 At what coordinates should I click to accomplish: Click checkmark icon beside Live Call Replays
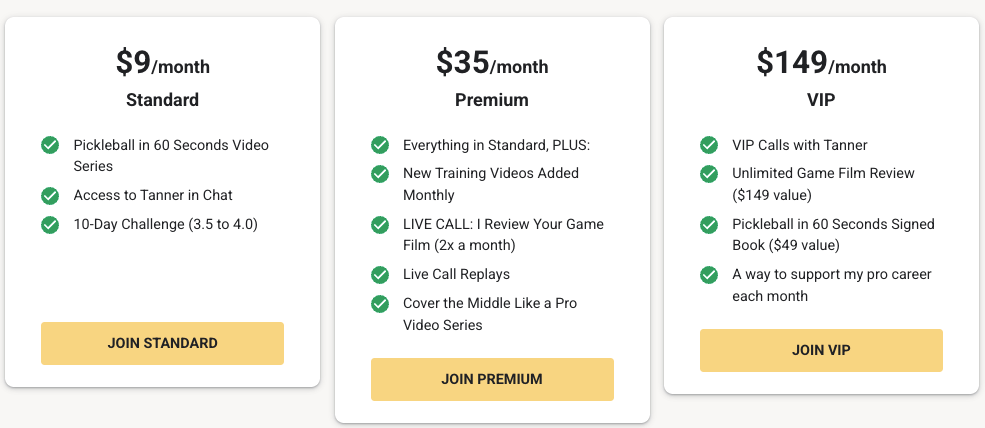click(379, 275)
